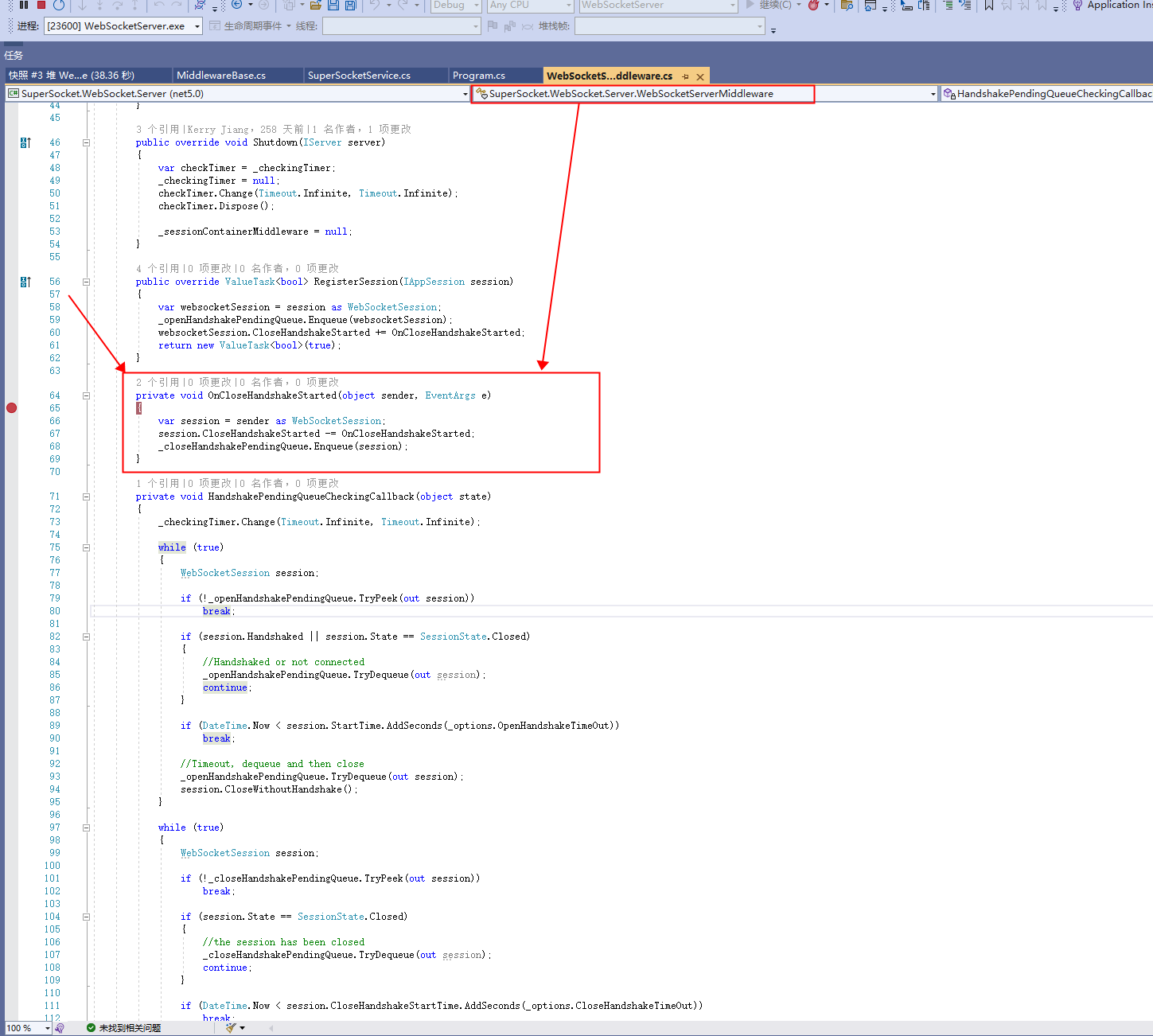Open the thread selection dropdown
The image size is (1153, 1036).
click(402, 26)
